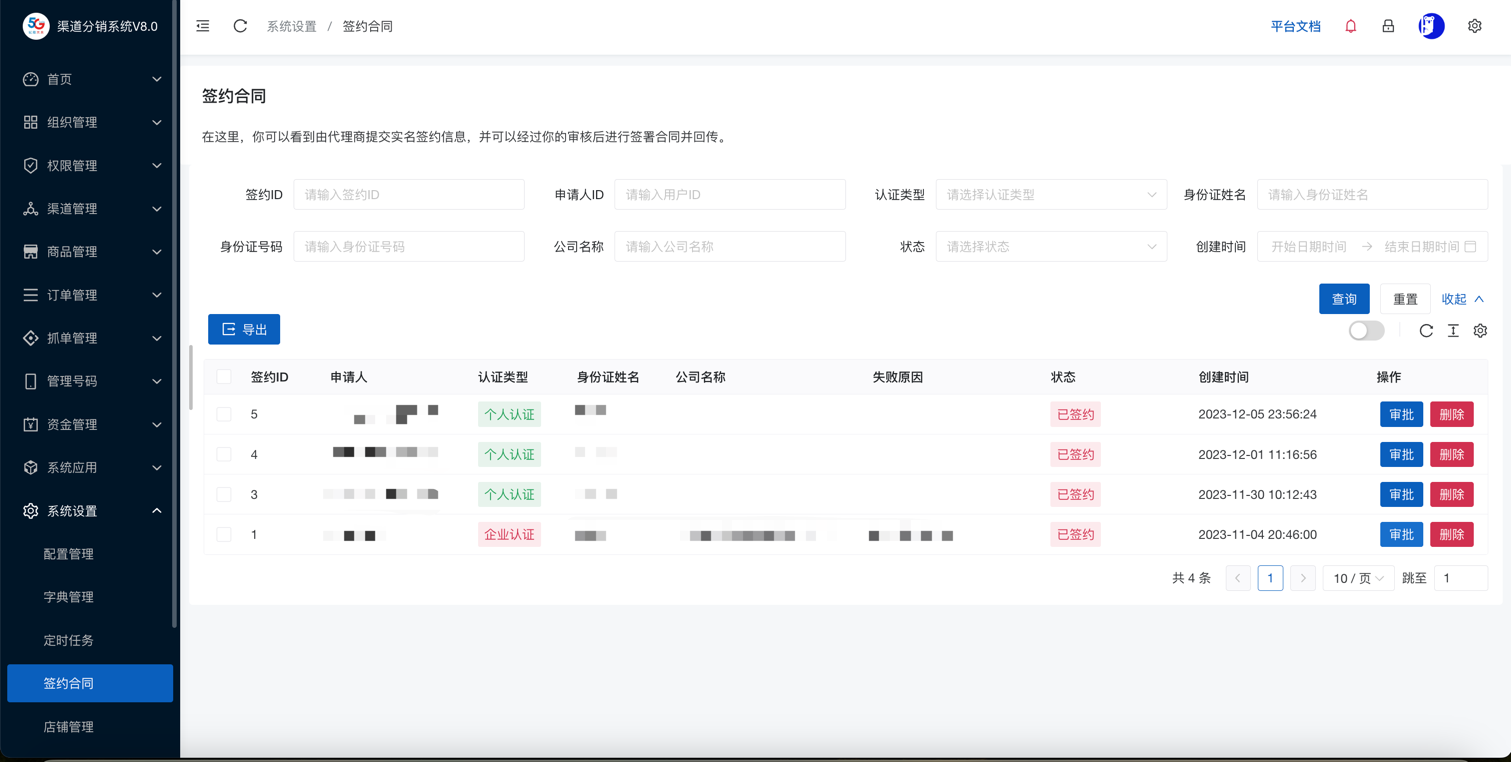1511x762 pixels.
Task: Click the 身份证号码 input field
Action: [408, 247]
